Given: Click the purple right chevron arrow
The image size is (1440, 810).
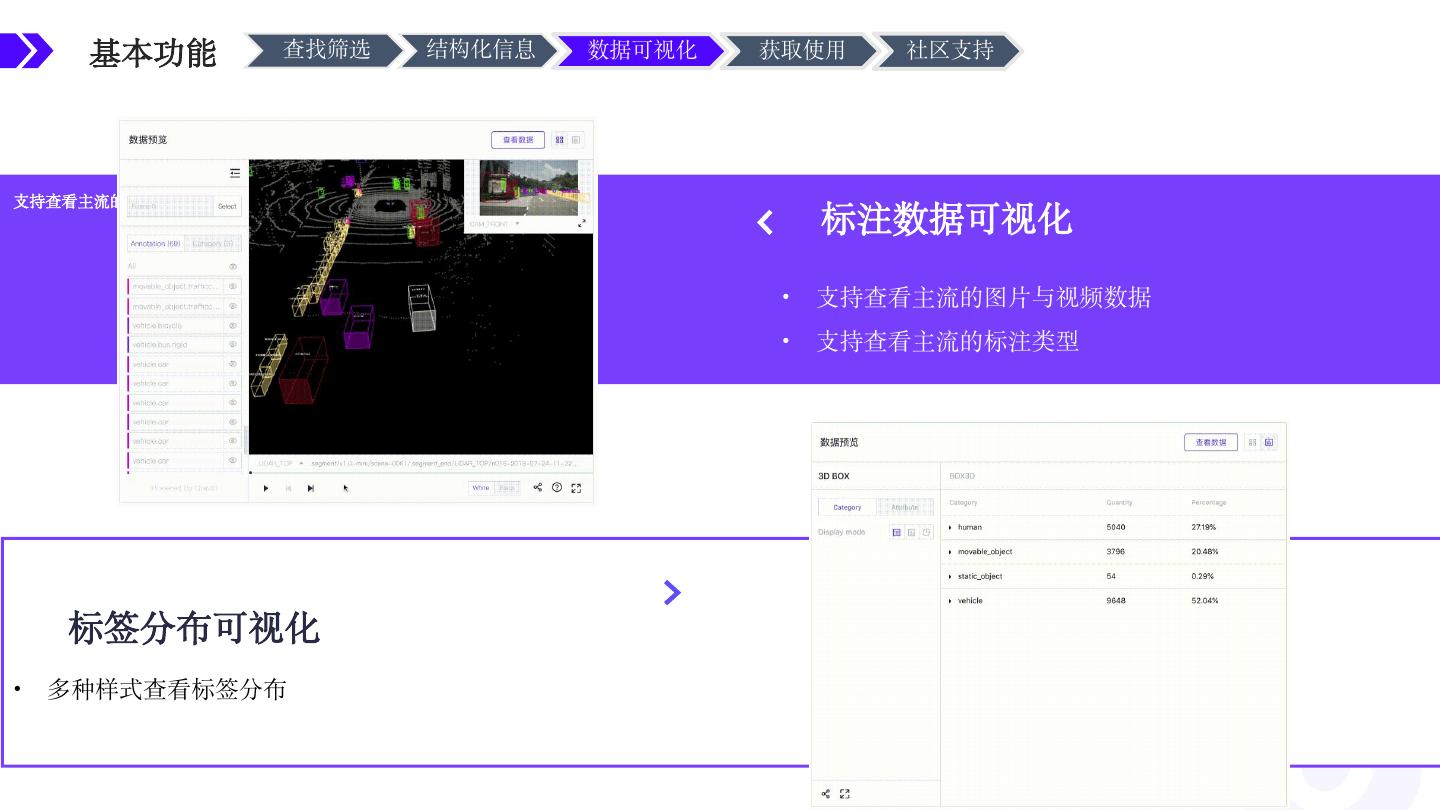Looking at the screenshot, I should click(x=672, y=593).
